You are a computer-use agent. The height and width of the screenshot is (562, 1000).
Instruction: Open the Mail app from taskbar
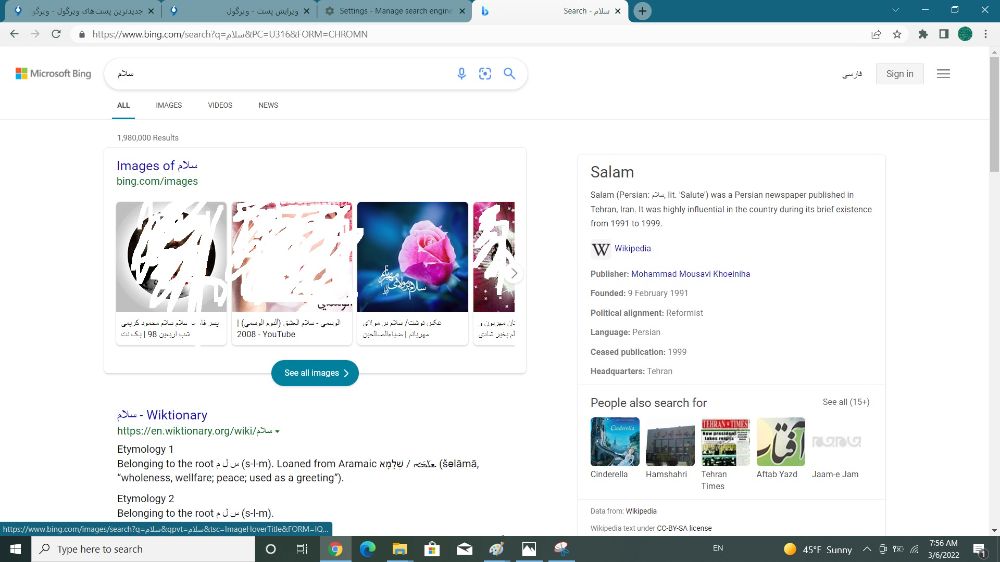pos(464,549)
